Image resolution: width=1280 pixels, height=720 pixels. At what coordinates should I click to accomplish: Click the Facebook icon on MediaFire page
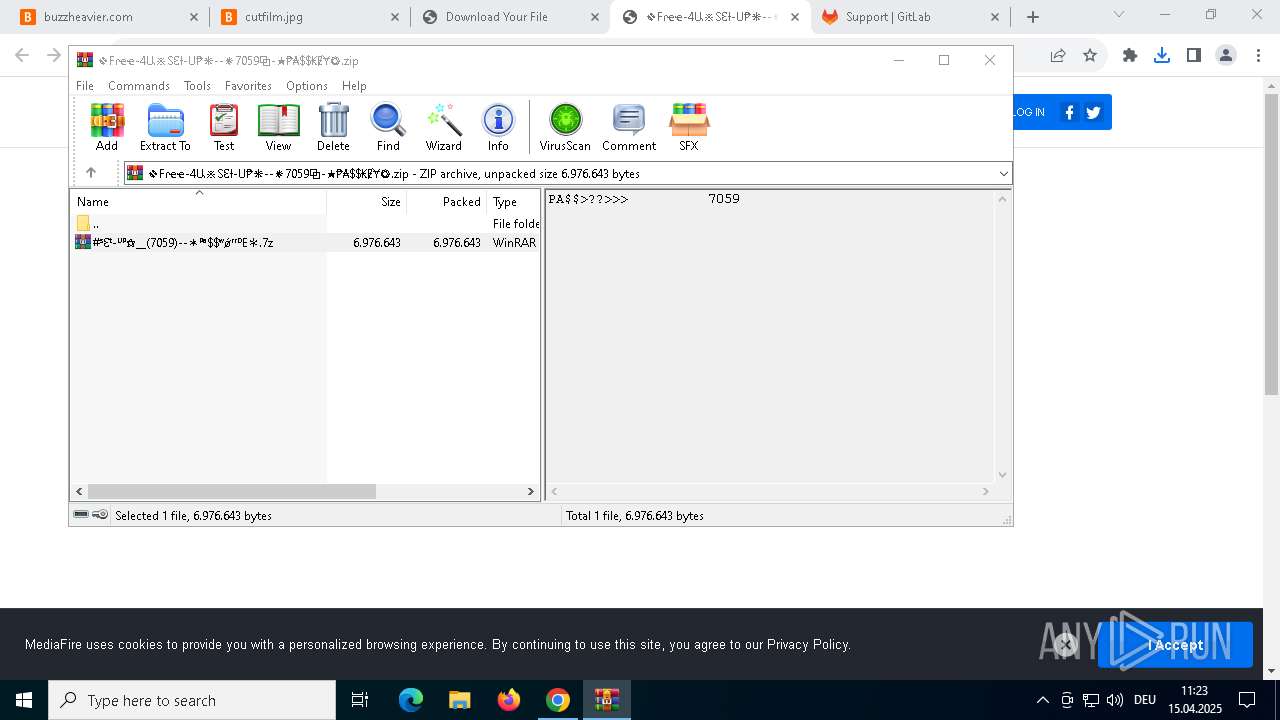pos(1069,112)
